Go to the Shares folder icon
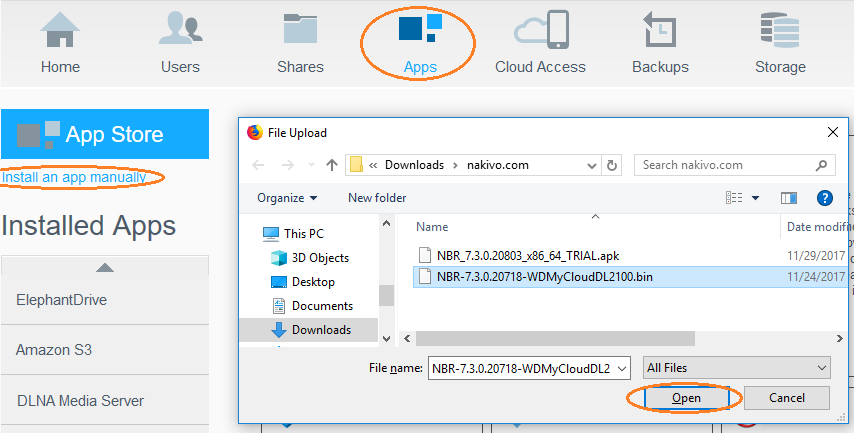 [x=300, y=30]
